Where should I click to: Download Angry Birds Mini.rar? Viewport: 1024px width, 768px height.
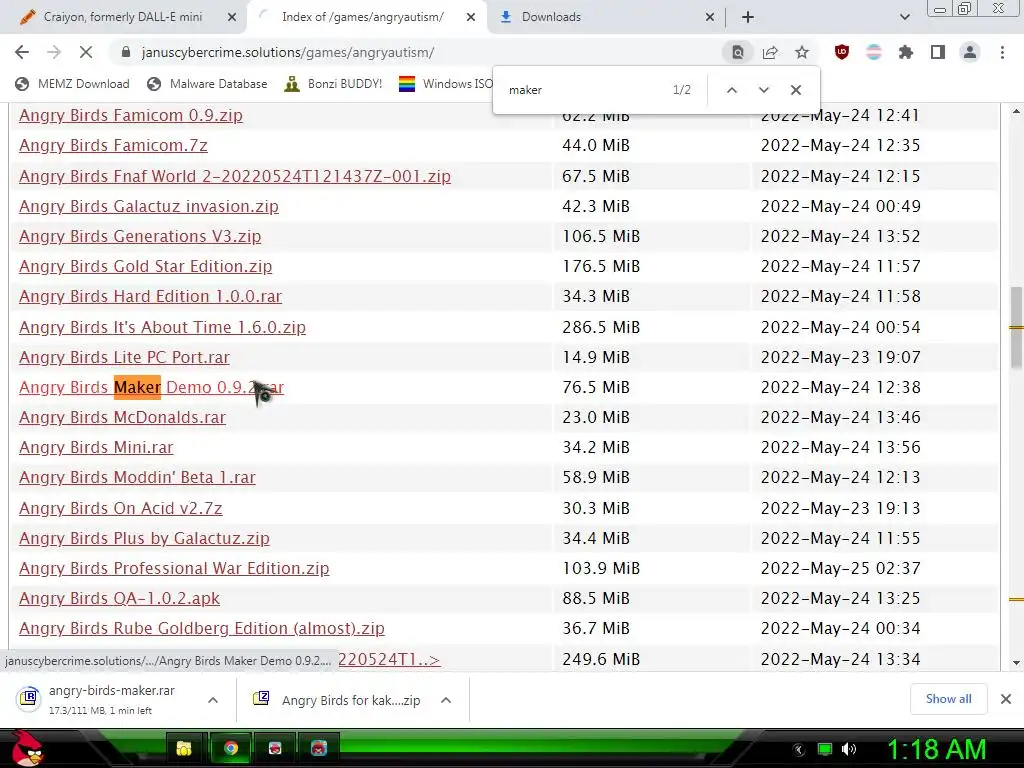96,447
